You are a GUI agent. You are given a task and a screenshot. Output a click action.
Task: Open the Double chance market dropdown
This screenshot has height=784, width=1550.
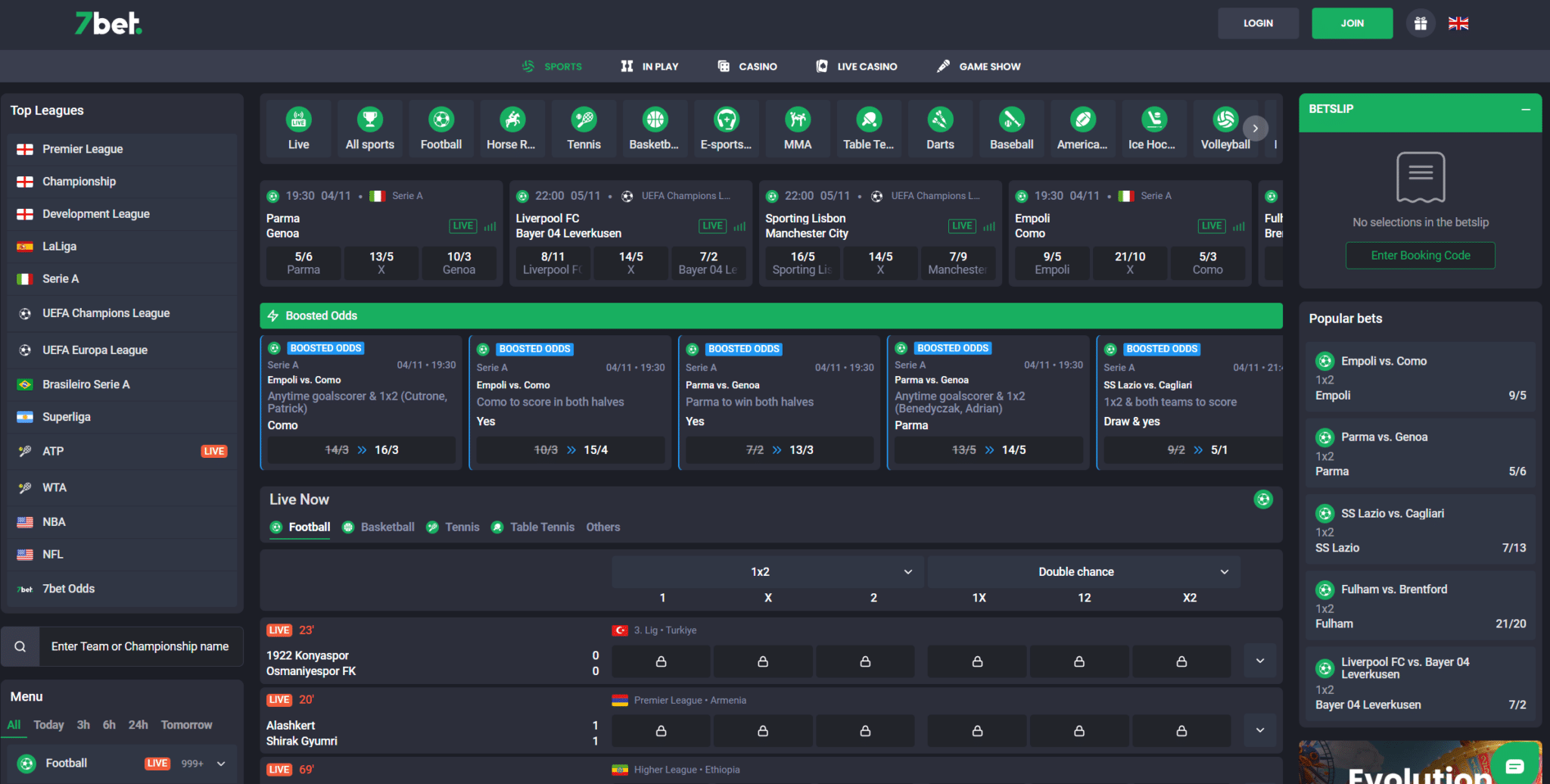point(1084,572)
